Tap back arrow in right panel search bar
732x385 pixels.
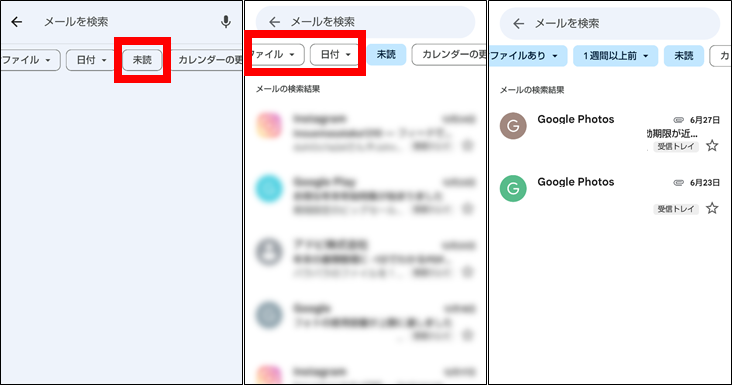(x=519, y=23)
